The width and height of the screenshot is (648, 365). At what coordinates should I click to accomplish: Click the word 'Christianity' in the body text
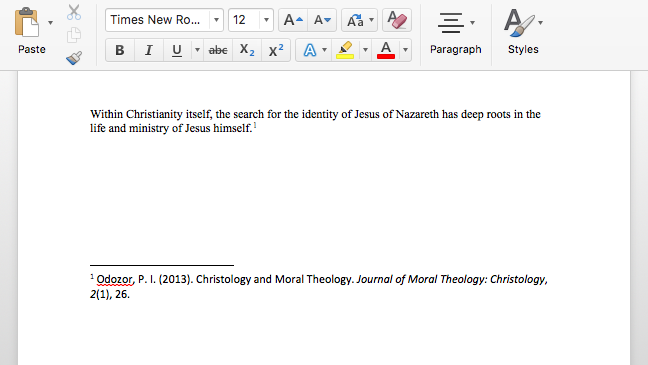click(154, 114)
